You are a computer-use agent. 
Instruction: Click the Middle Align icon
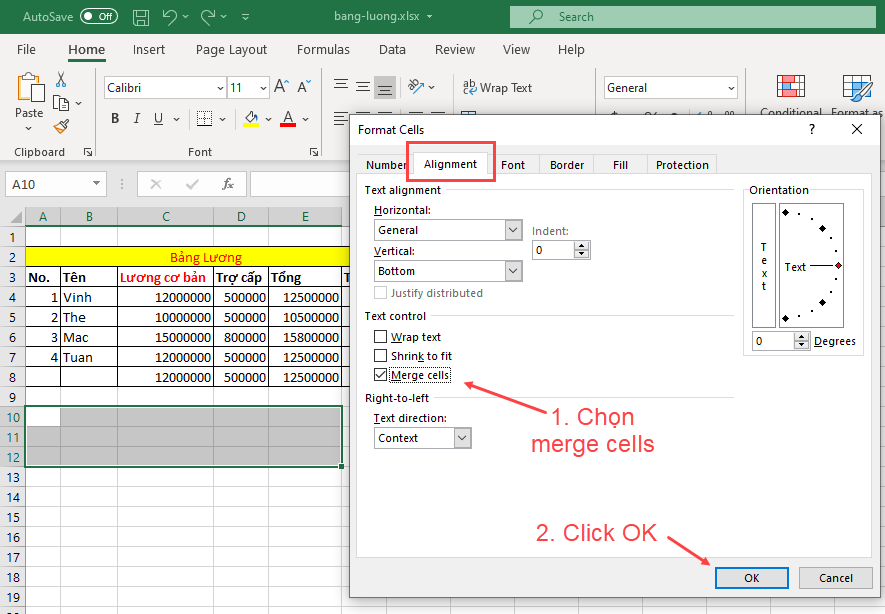pyautogui.click(x=363, y=87)
